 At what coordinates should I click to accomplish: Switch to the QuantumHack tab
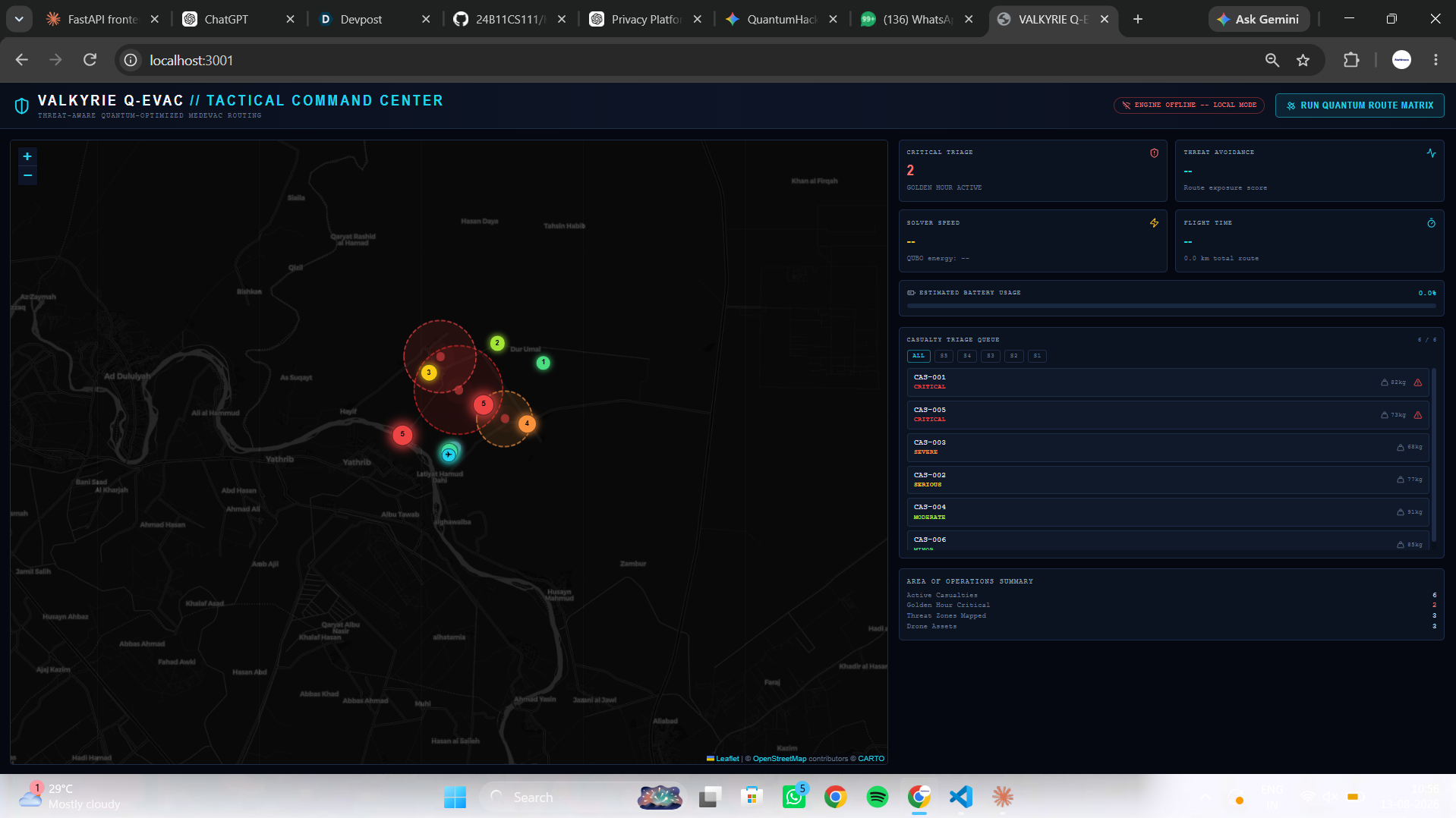pyautogui.click(x=781, y=19)
